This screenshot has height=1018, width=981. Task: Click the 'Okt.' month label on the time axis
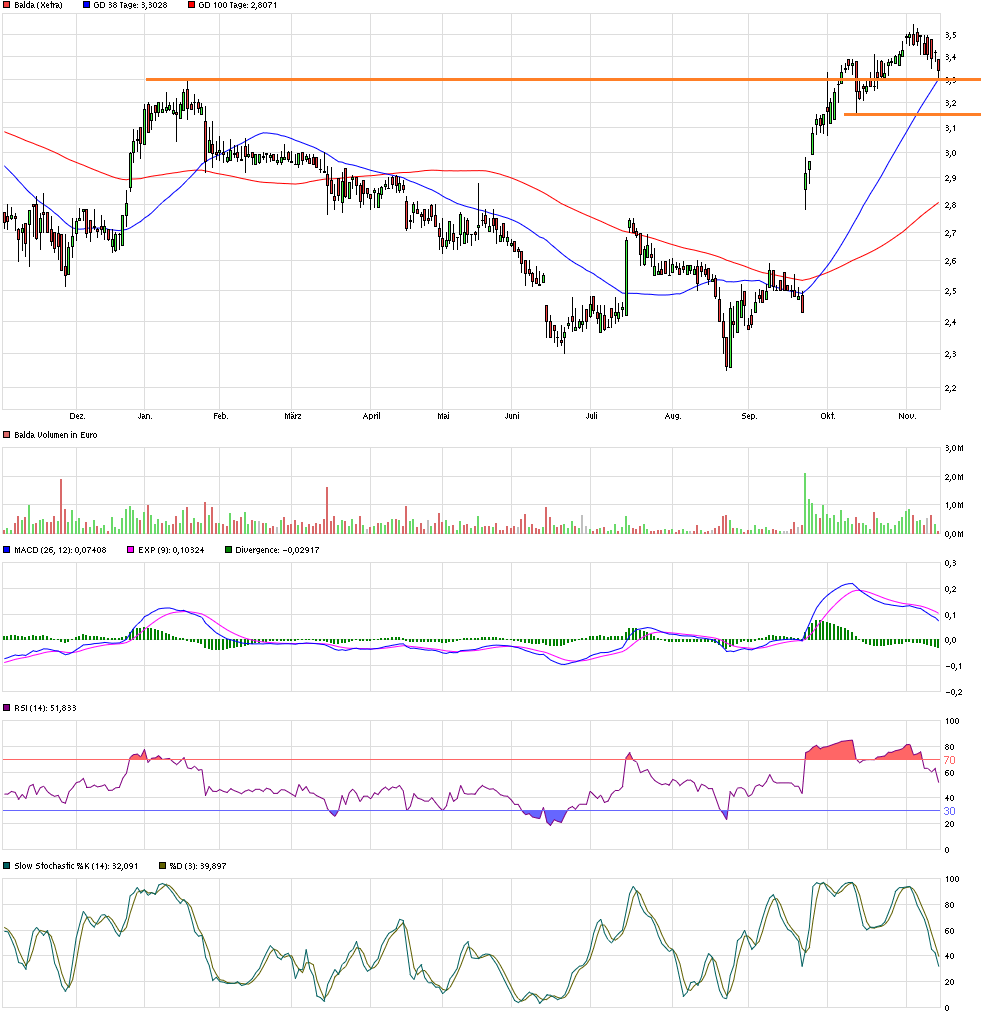pyautogui.click(x=828, y=416)
